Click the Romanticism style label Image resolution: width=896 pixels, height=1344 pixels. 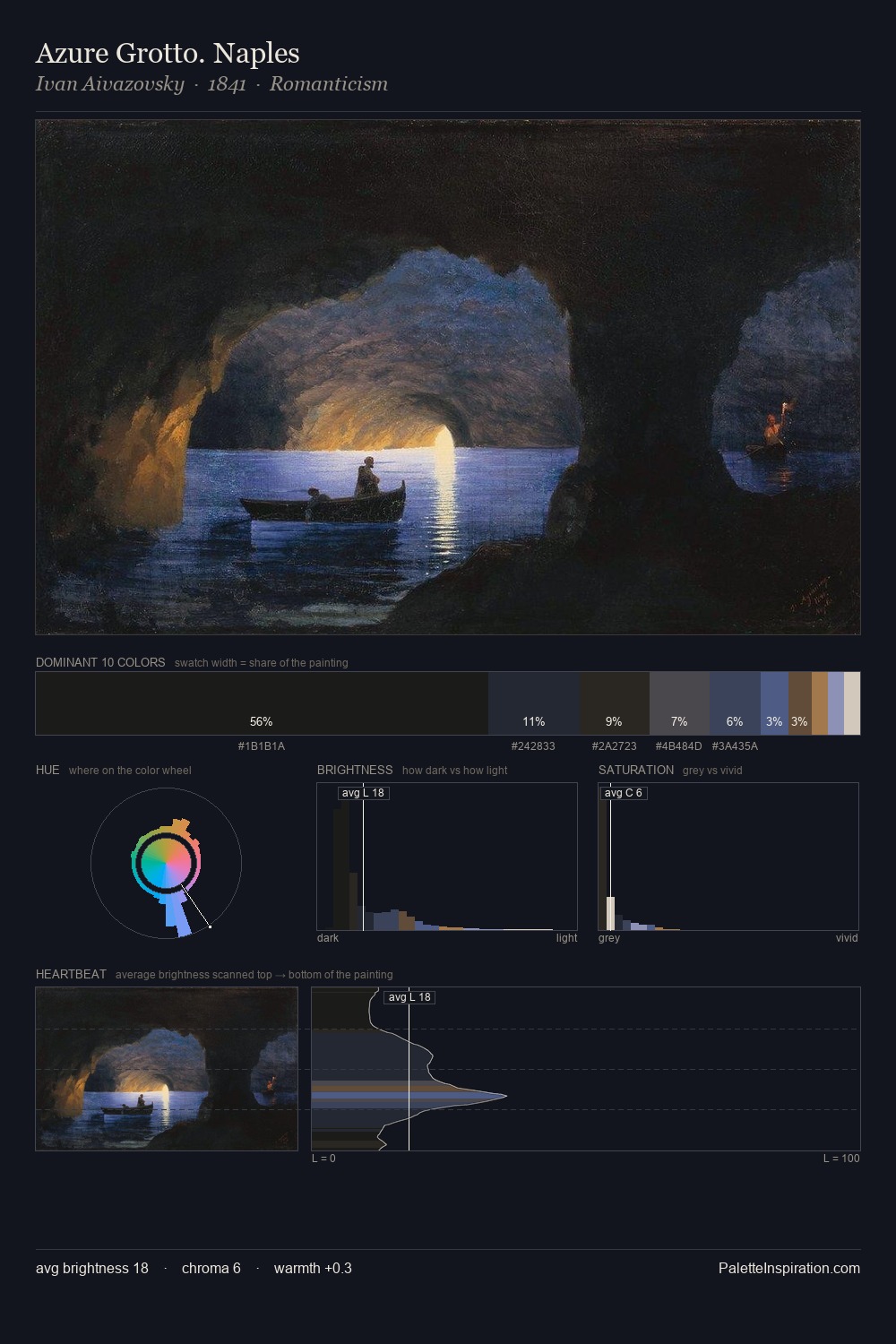[x=329, y=84]
